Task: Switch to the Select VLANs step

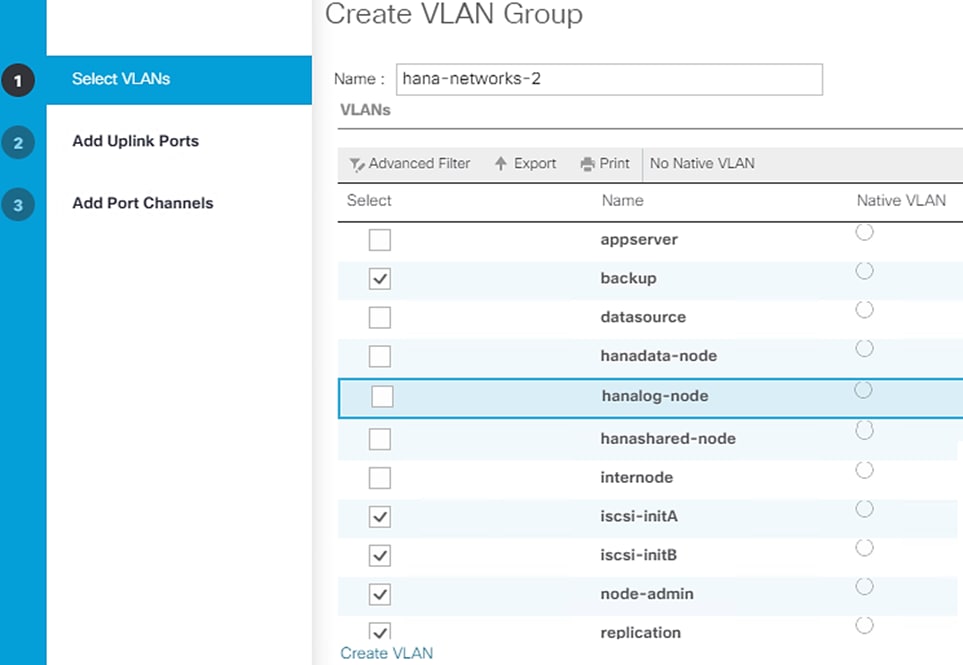Action: 121,79
